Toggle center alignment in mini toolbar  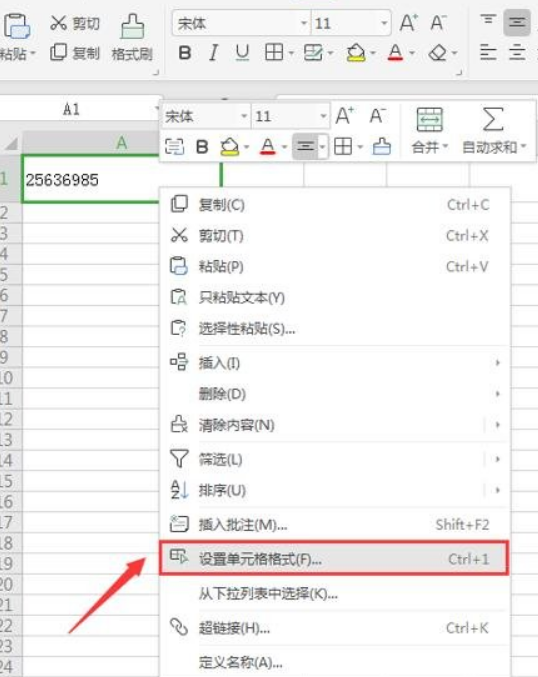pyautogui.click(x=305, y=147)
